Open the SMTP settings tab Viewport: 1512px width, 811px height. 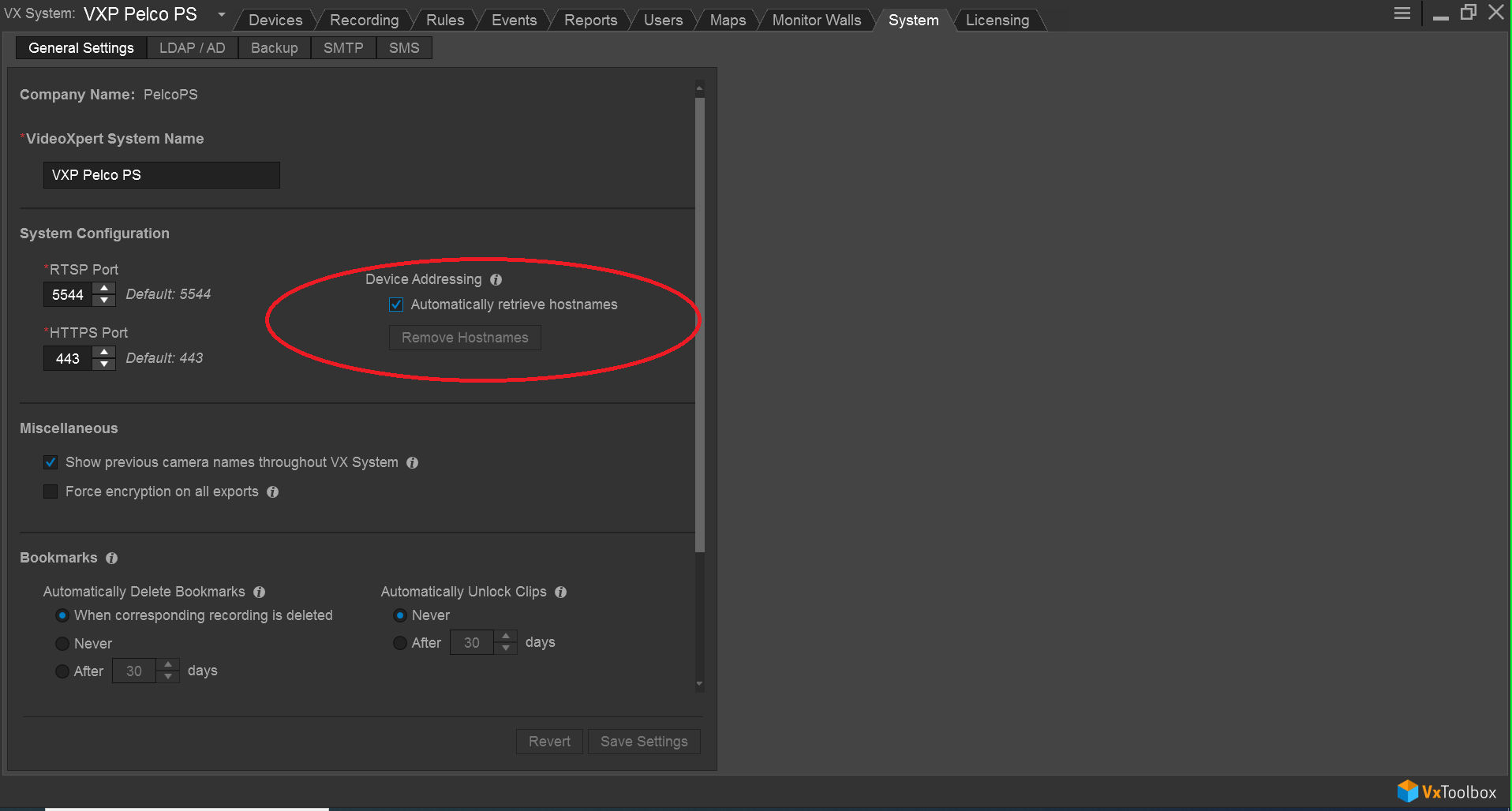click(343, 47)
